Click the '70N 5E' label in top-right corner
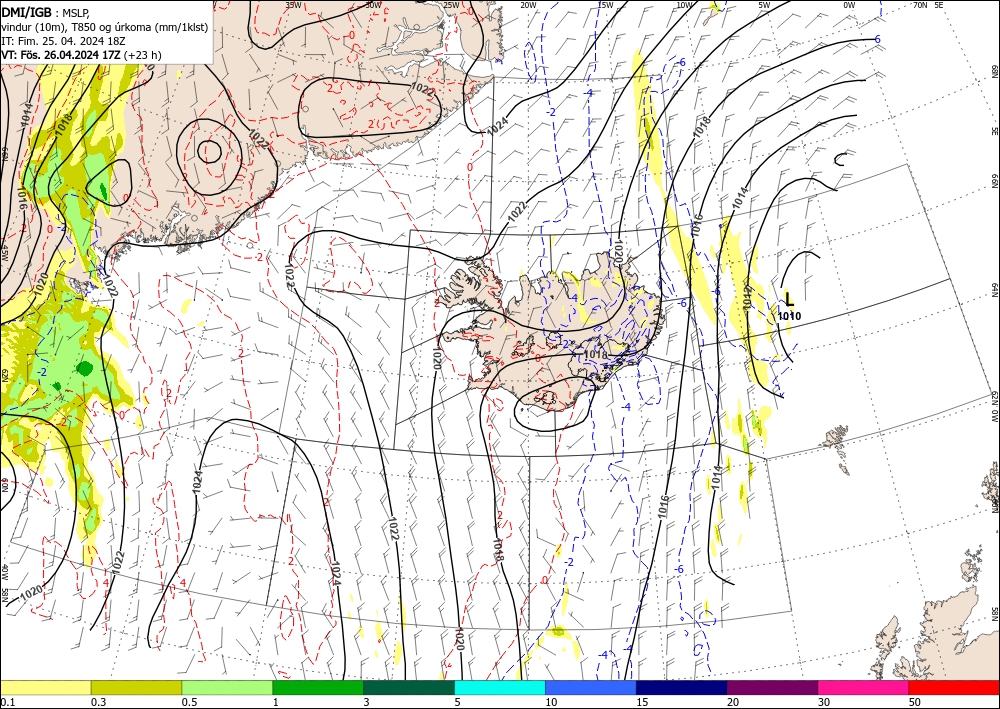1000x709 pixels. [x=928, y=5]
